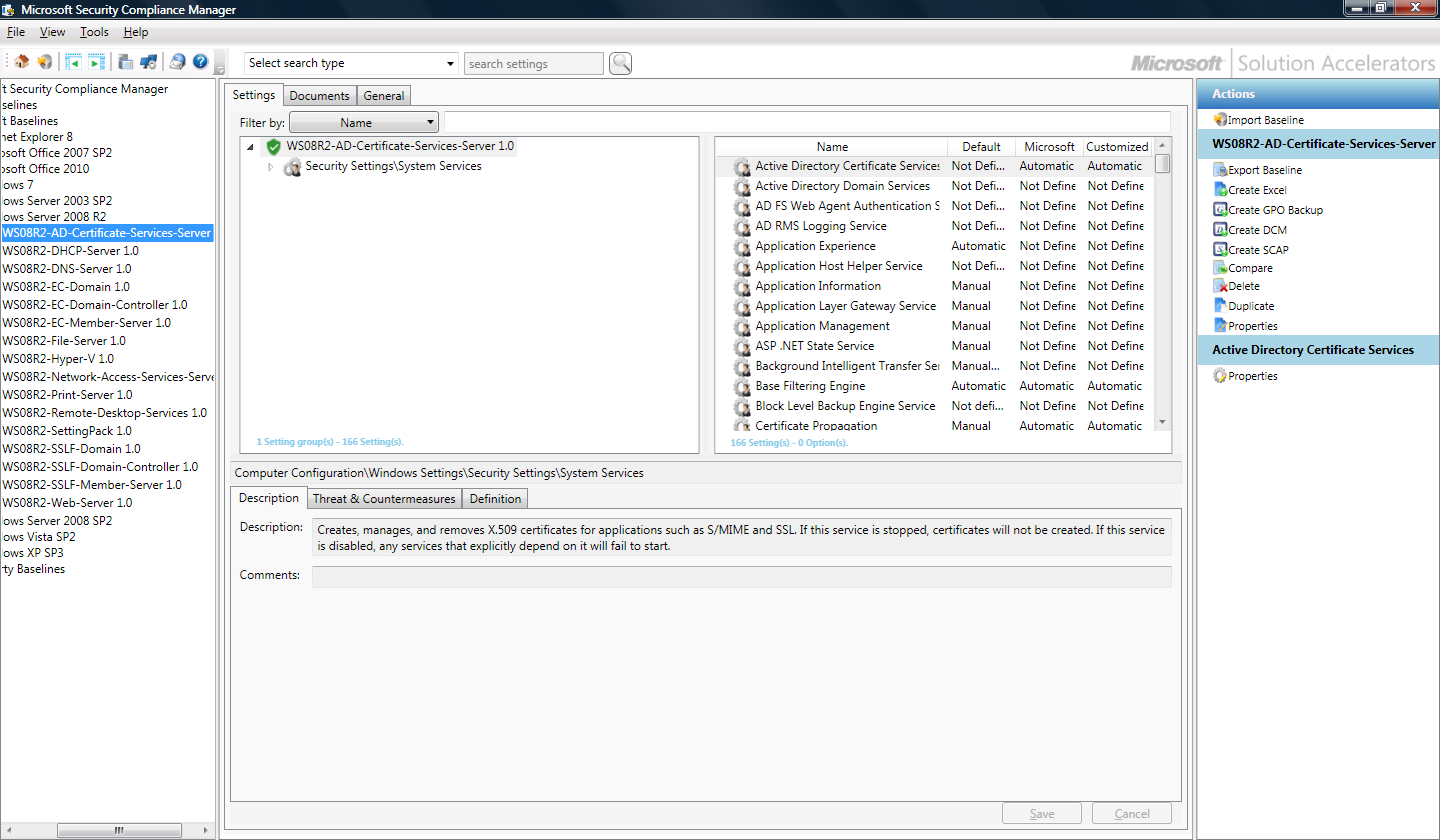Click the search settings input field
1440x840 pixels.
(x=534, y=64)
